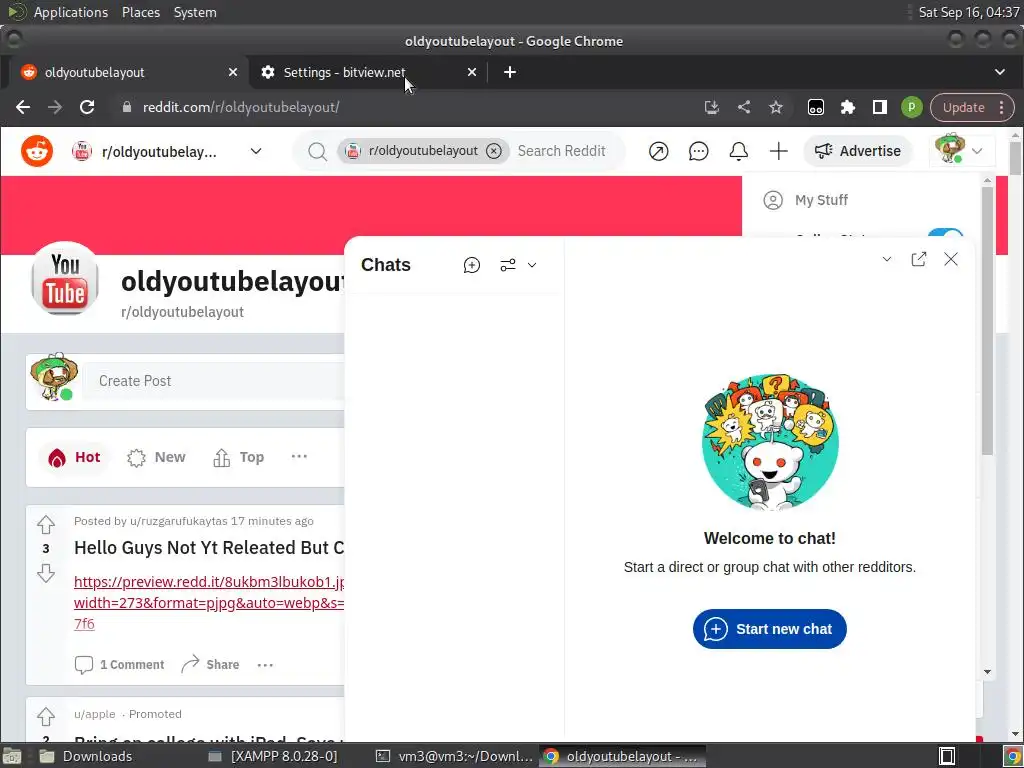Open the u/apple profile link

pos(95,714)
